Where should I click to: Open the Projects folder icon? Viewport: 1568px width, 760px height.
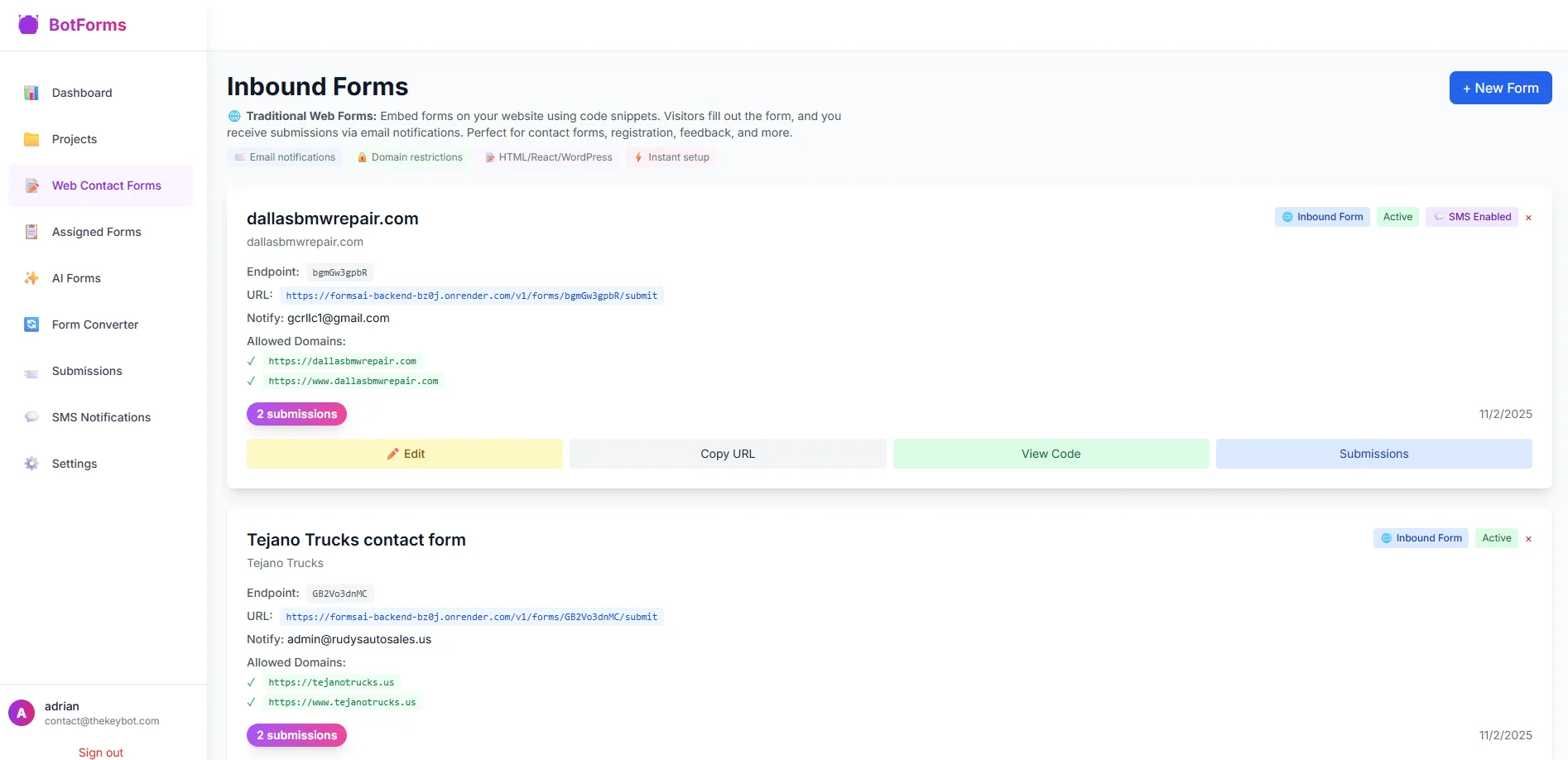[x=31, y=139]
